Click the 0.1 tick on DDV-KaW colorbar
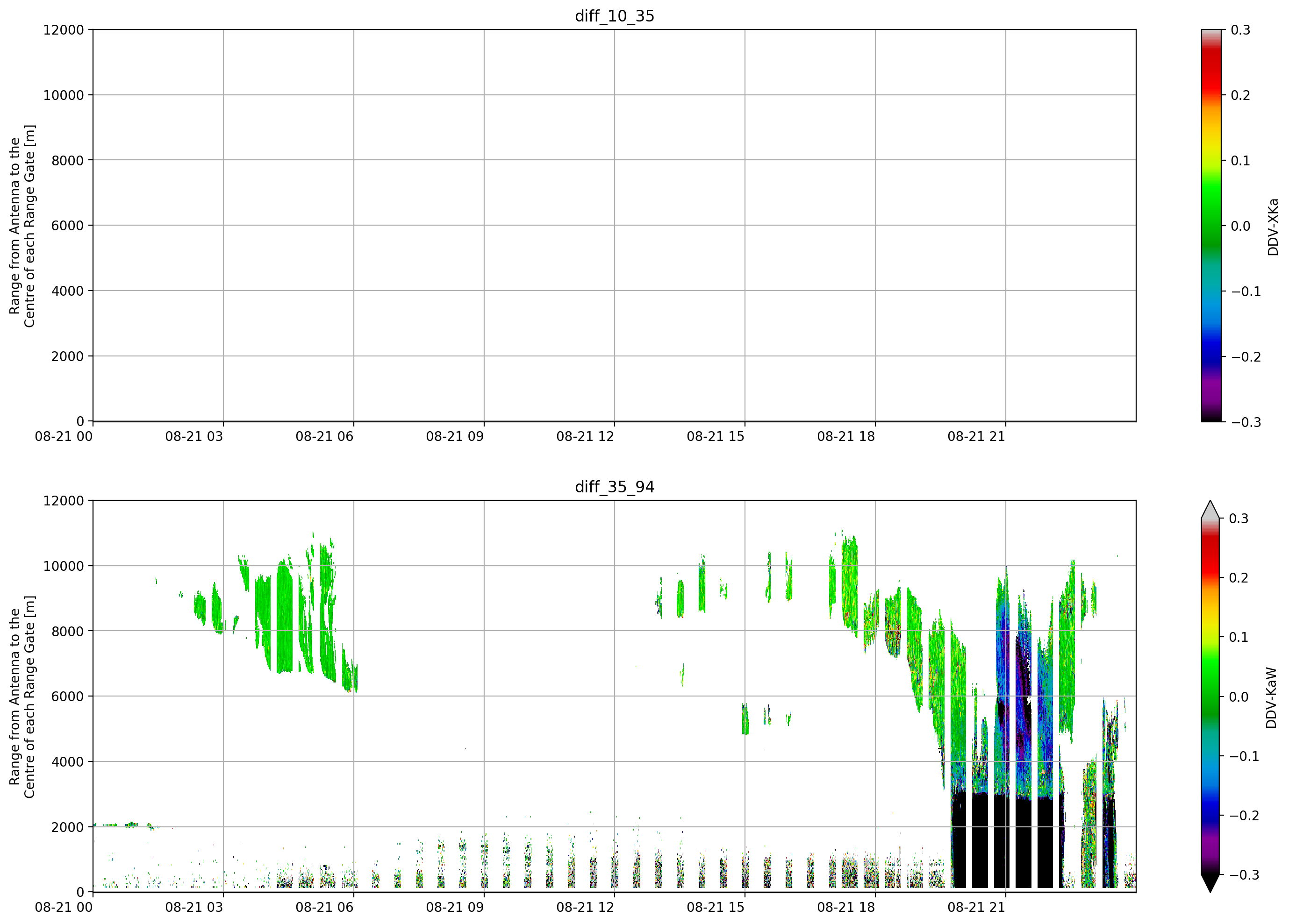 click(x=1239, y=637)
